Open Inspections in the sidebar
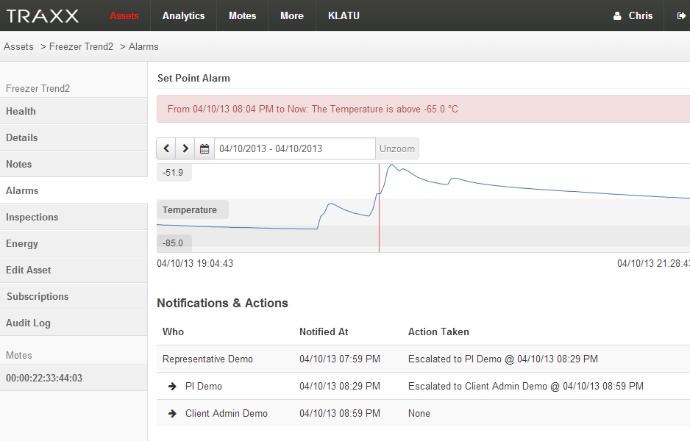The height and width of the screenshot is (441, 690). click(x=32, y=217)
